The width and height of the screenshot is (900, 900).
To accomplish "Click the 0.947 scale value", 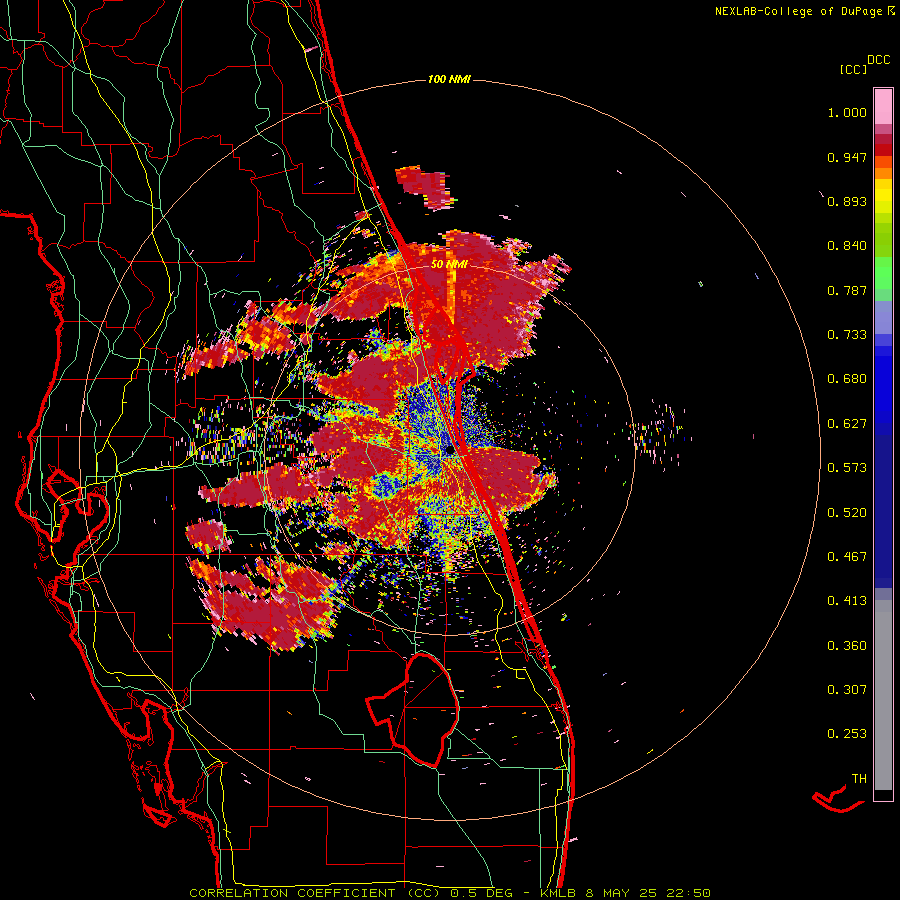I will [847, 157].
